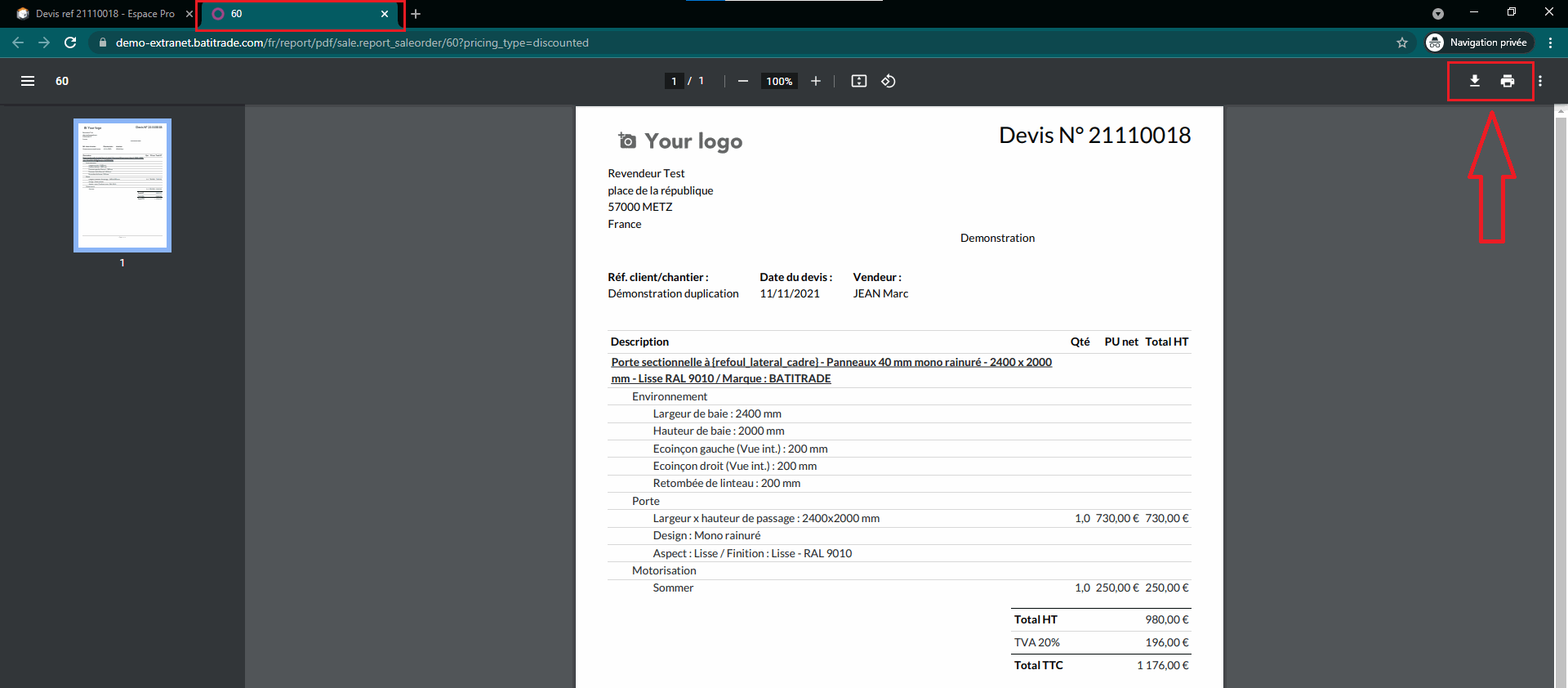Zoom out of the PDF
1568x688 pixels.
click(743, 81)
